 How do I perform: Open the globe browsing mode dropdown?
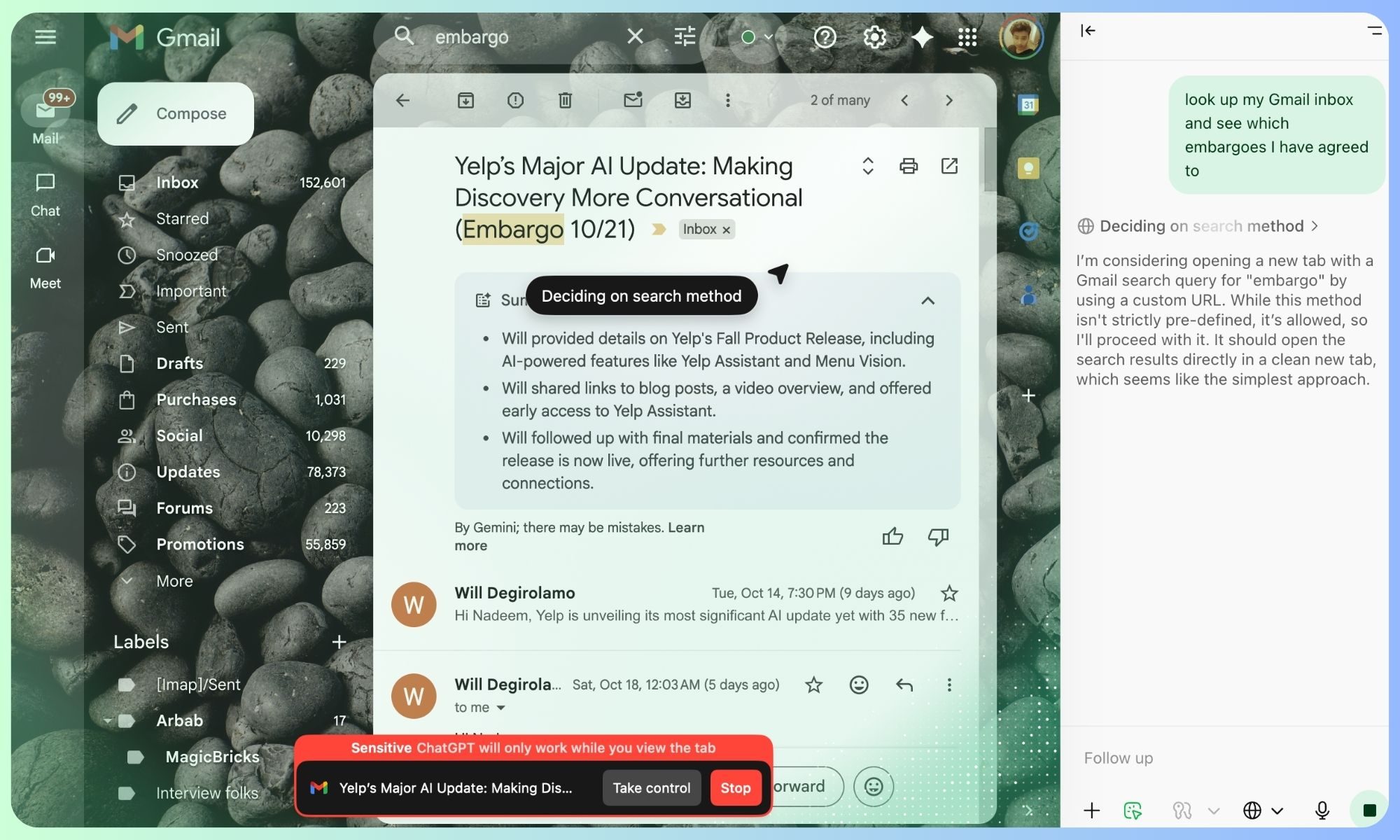(1263, 810)
